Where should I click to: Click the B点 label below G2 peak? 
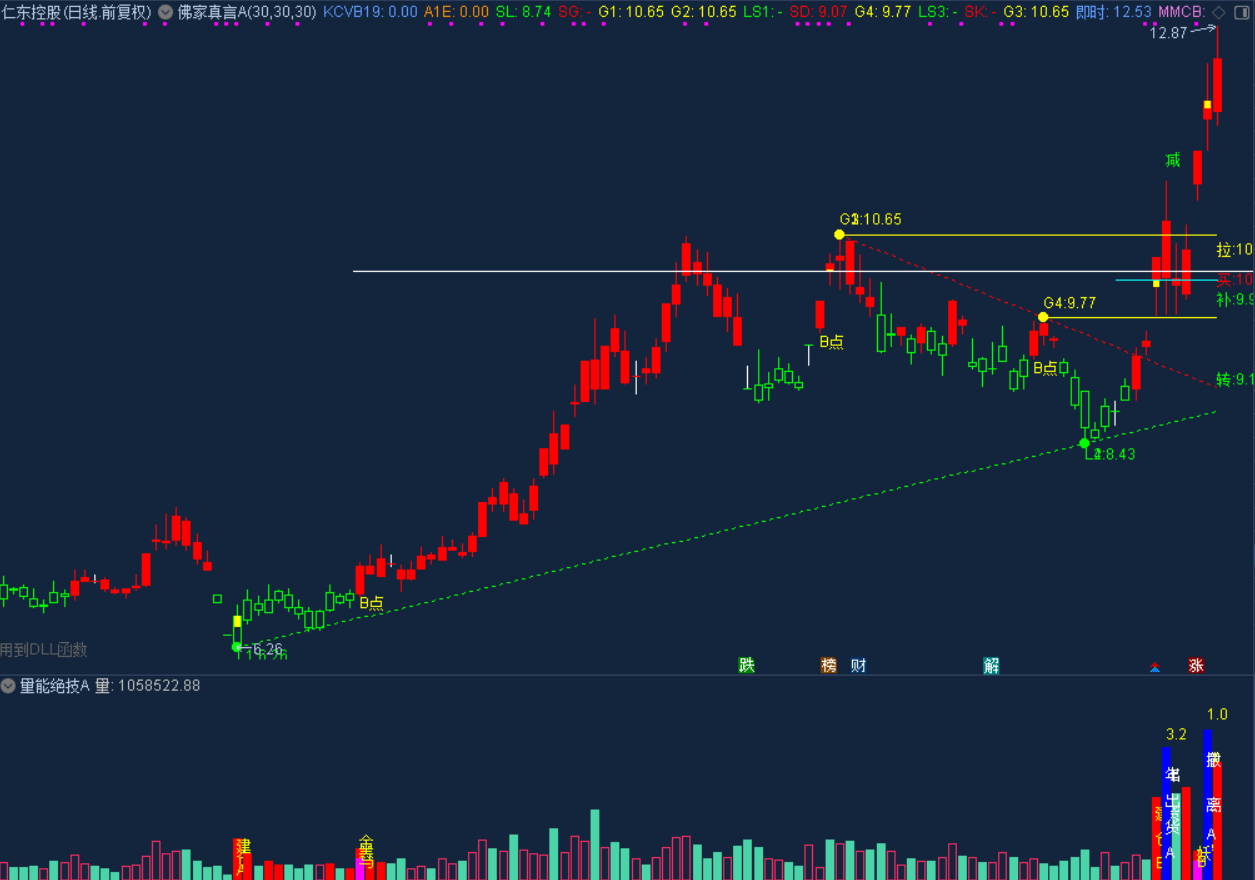tap(831, 342)
